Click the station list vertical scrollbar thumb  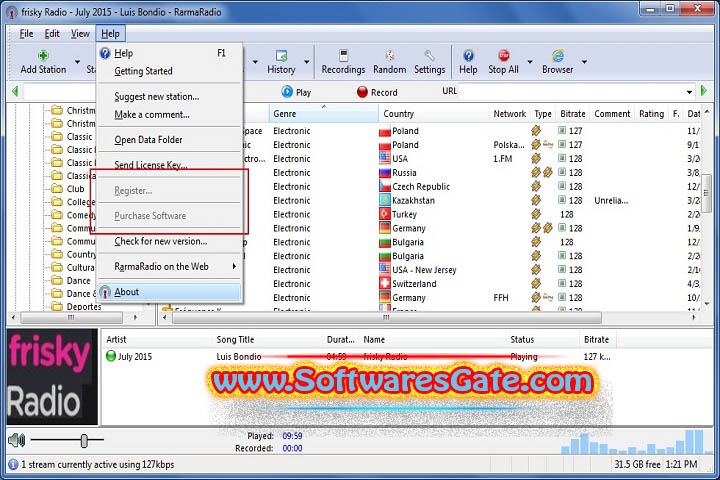point(707,193)
